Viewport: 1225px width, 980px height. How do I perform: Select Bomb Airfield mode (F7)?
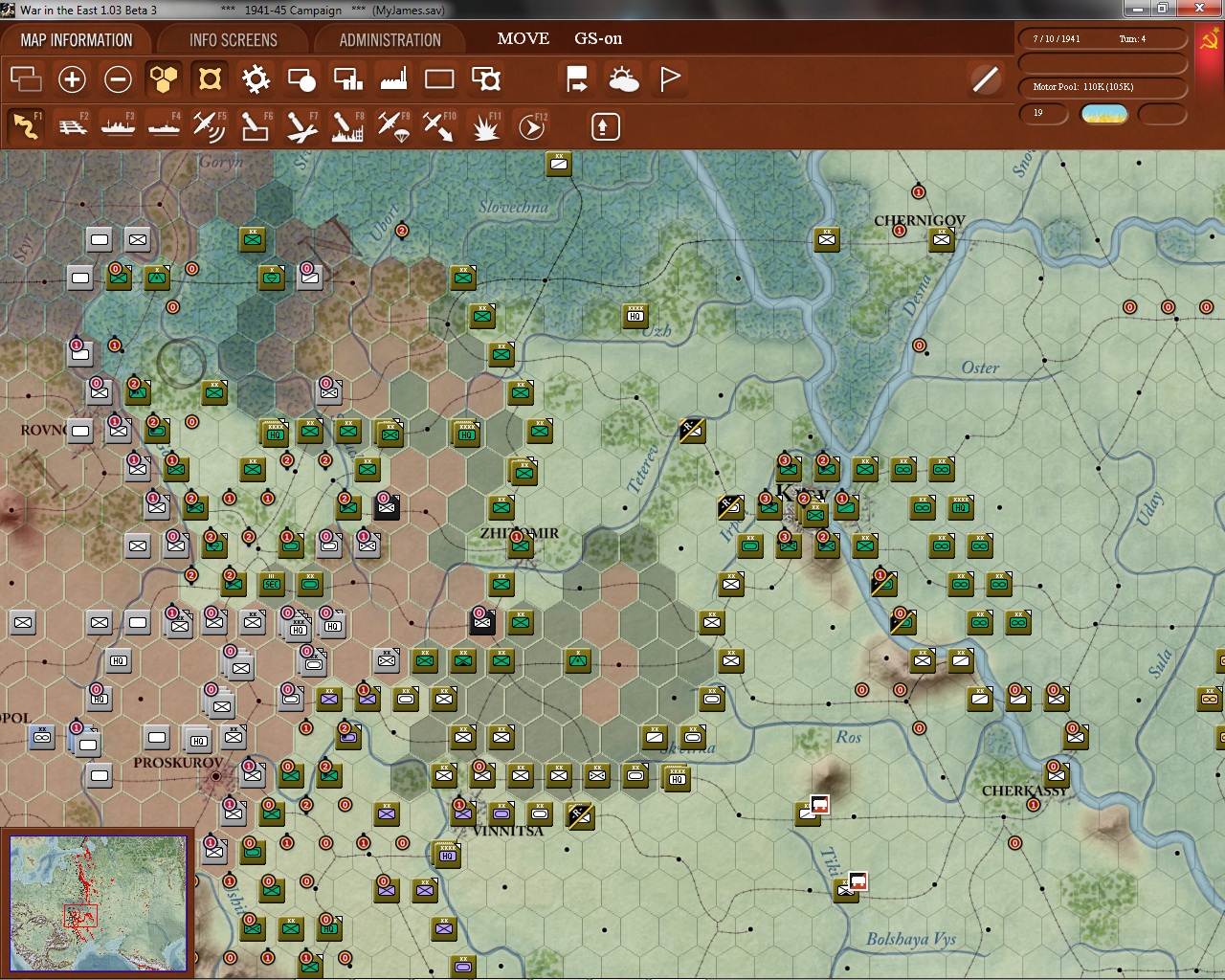click(x=301, y=126)
